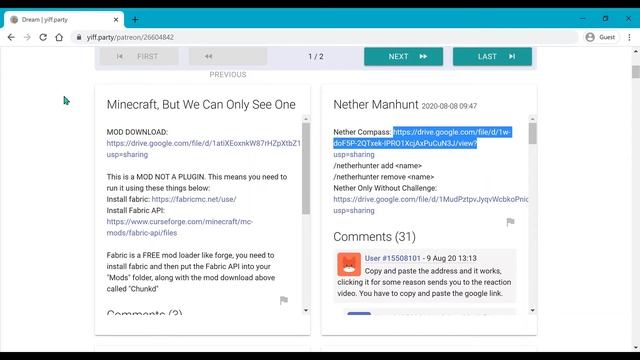Viewport: 640px width, 360px height.
Task: Open User #15508101 profile link
Action: [392, 258]
